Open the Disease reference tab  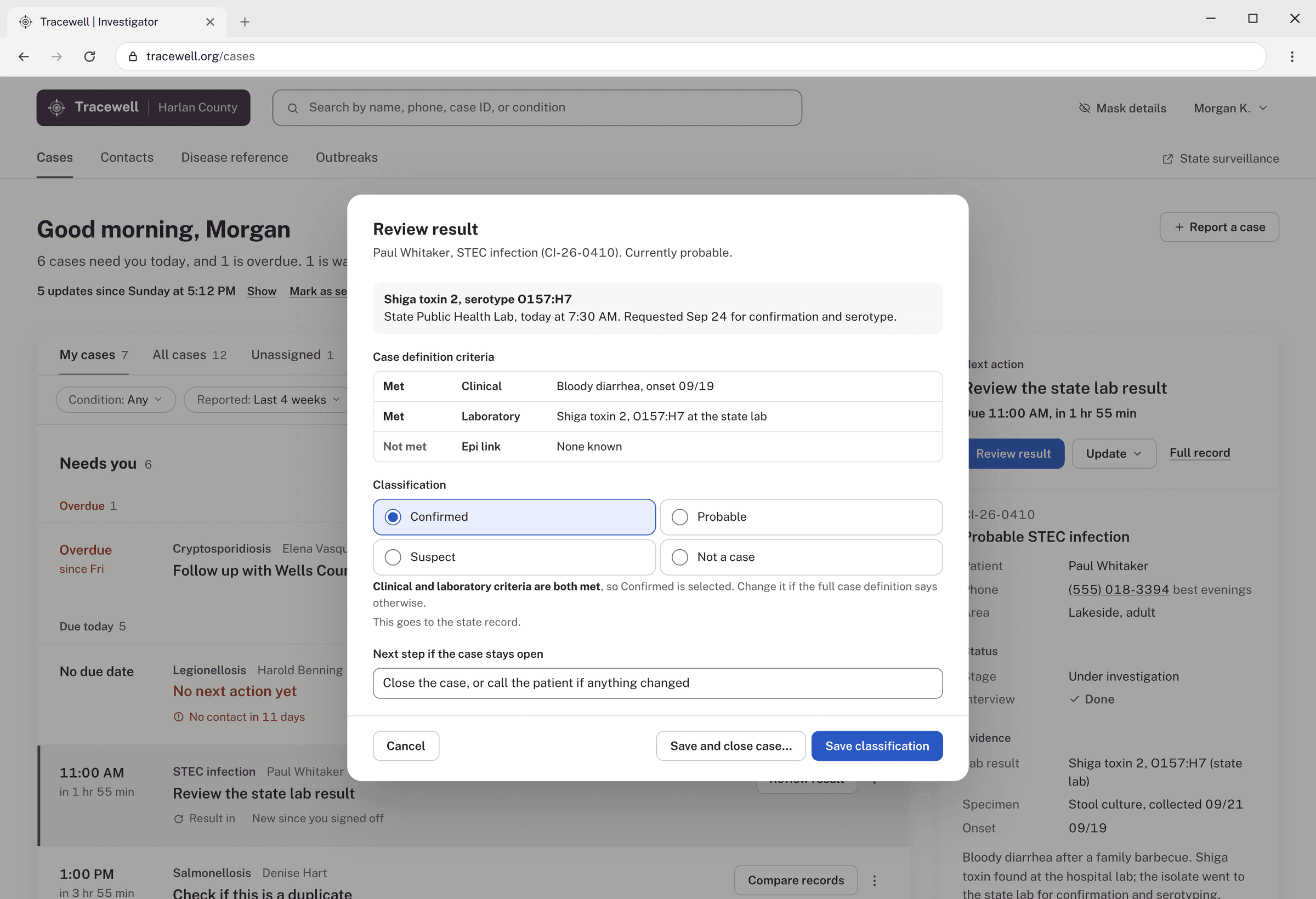coord(235,157)
